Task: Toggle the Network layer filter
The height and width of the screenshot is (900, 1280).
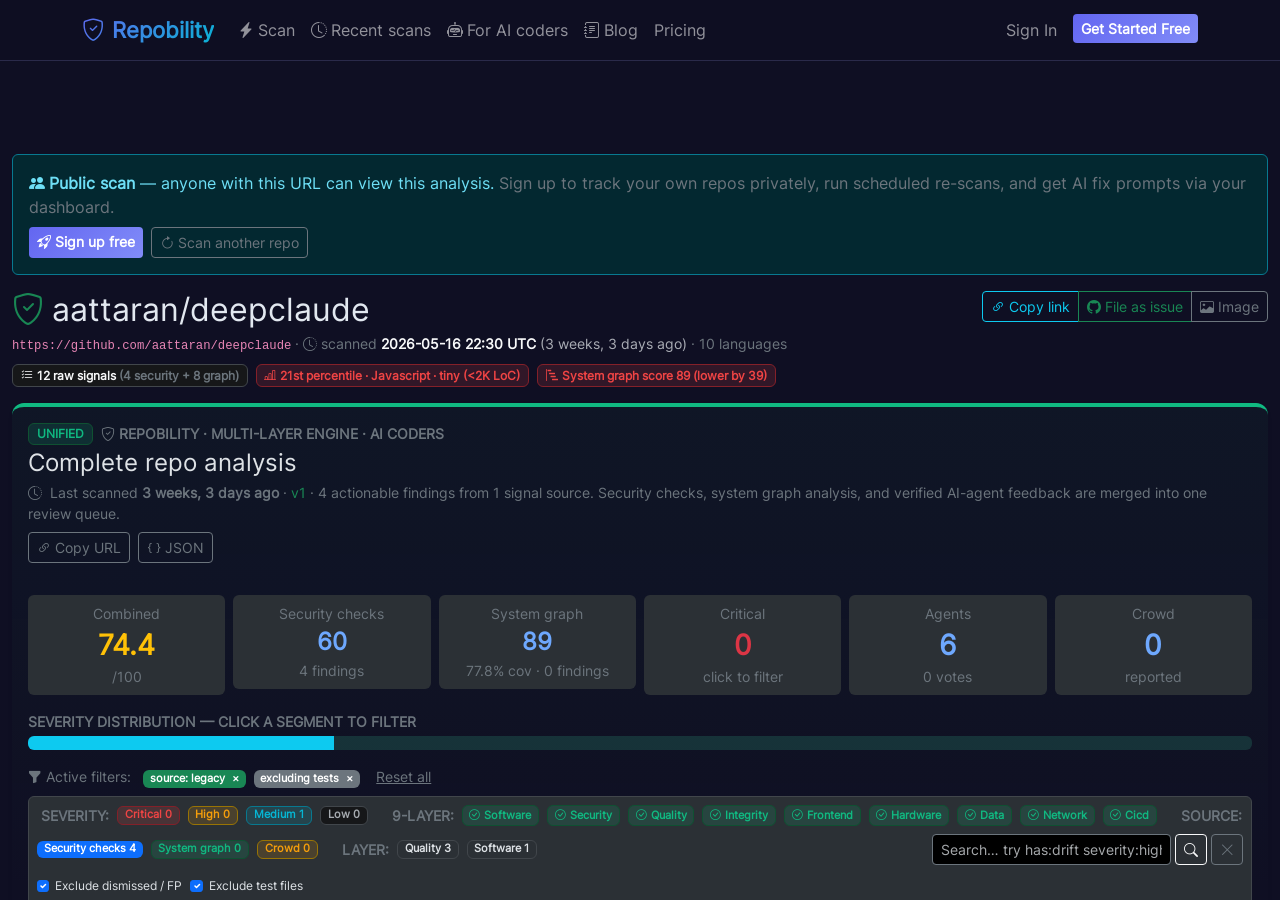Action: pos(1057,815)
